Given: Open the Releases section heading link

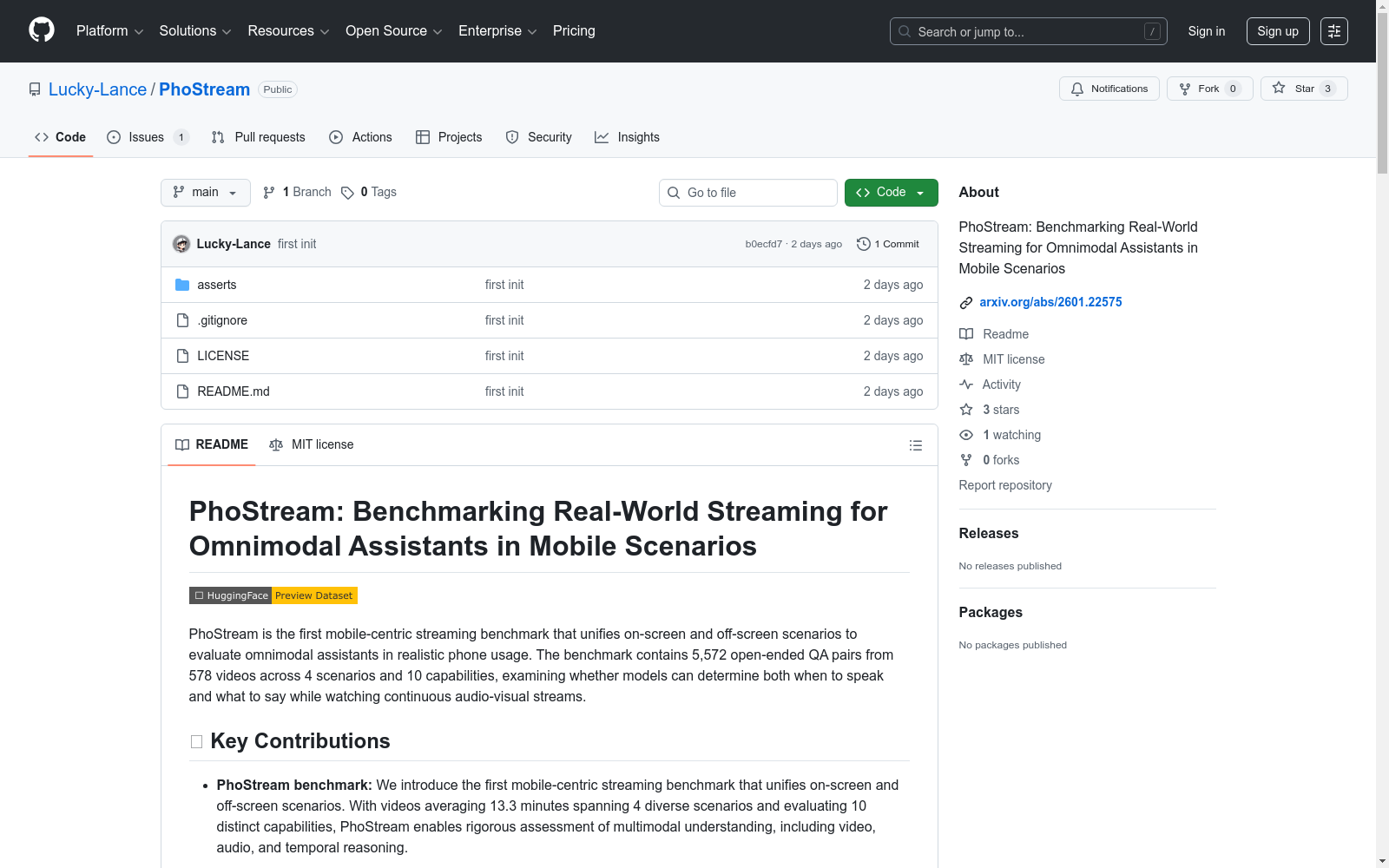Looking at the screenshot, I should (989, 533).
